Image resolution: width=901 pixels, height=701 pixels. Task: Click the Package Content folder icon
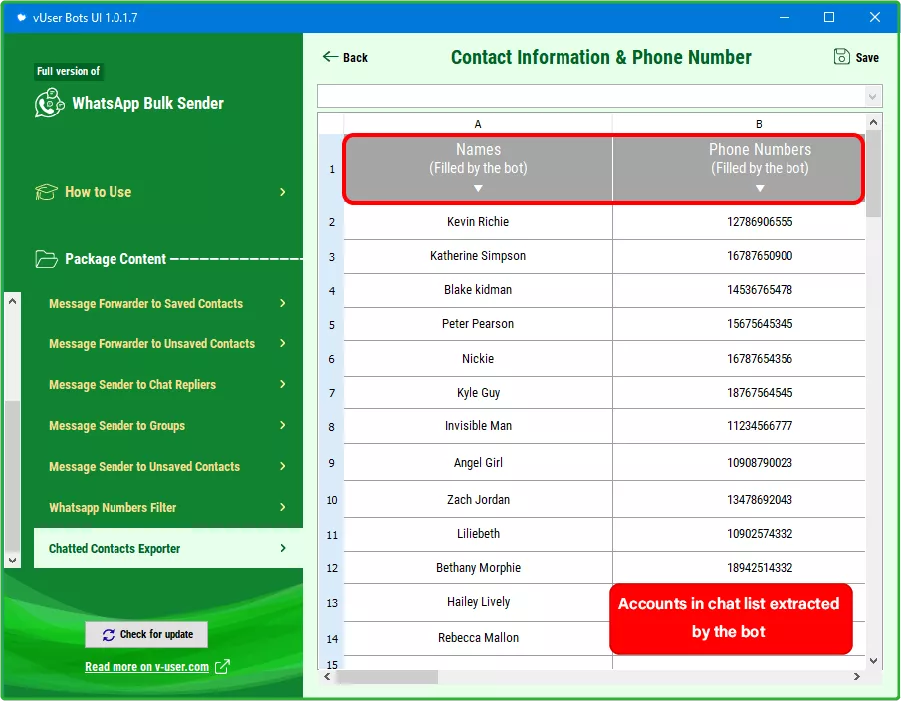click(x=46, y=259)
